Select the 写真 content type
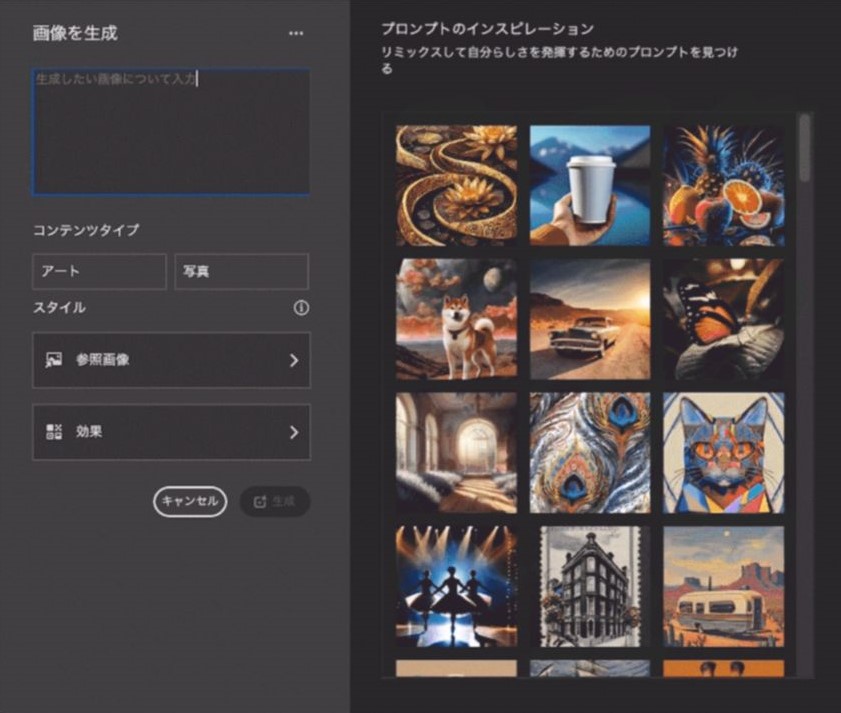 click(x=242, y=271)
